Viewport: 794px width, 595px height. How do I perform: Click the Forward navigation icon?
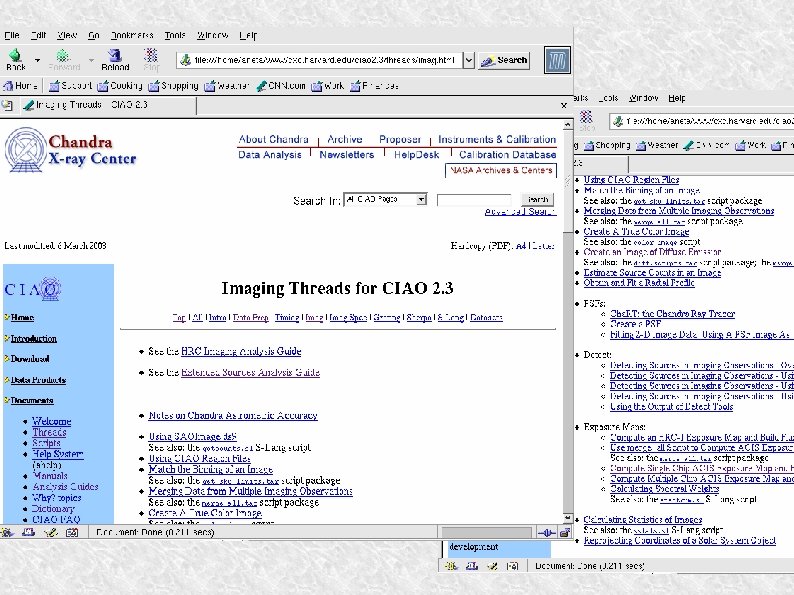coord(63,55)
